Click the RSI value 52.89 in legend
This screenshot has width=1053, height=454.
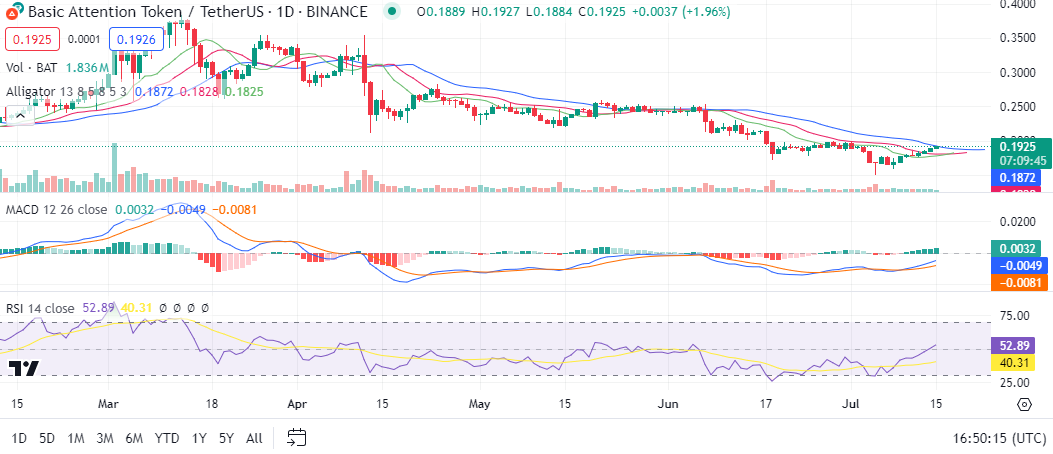point(98,308)
